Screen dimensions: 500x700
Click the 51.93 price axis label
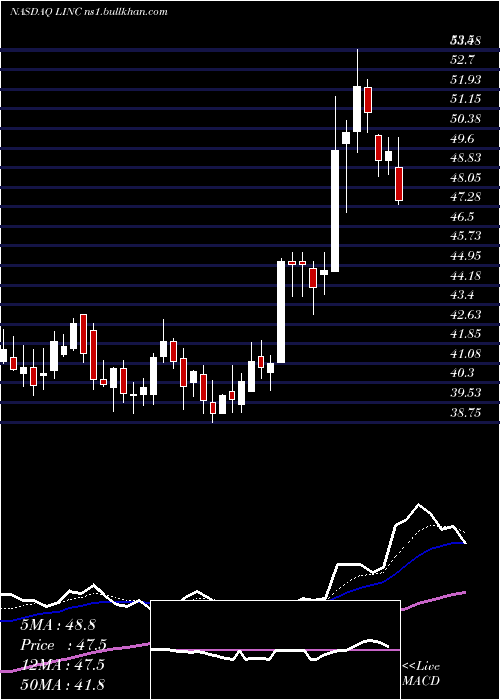click(466, 79)
